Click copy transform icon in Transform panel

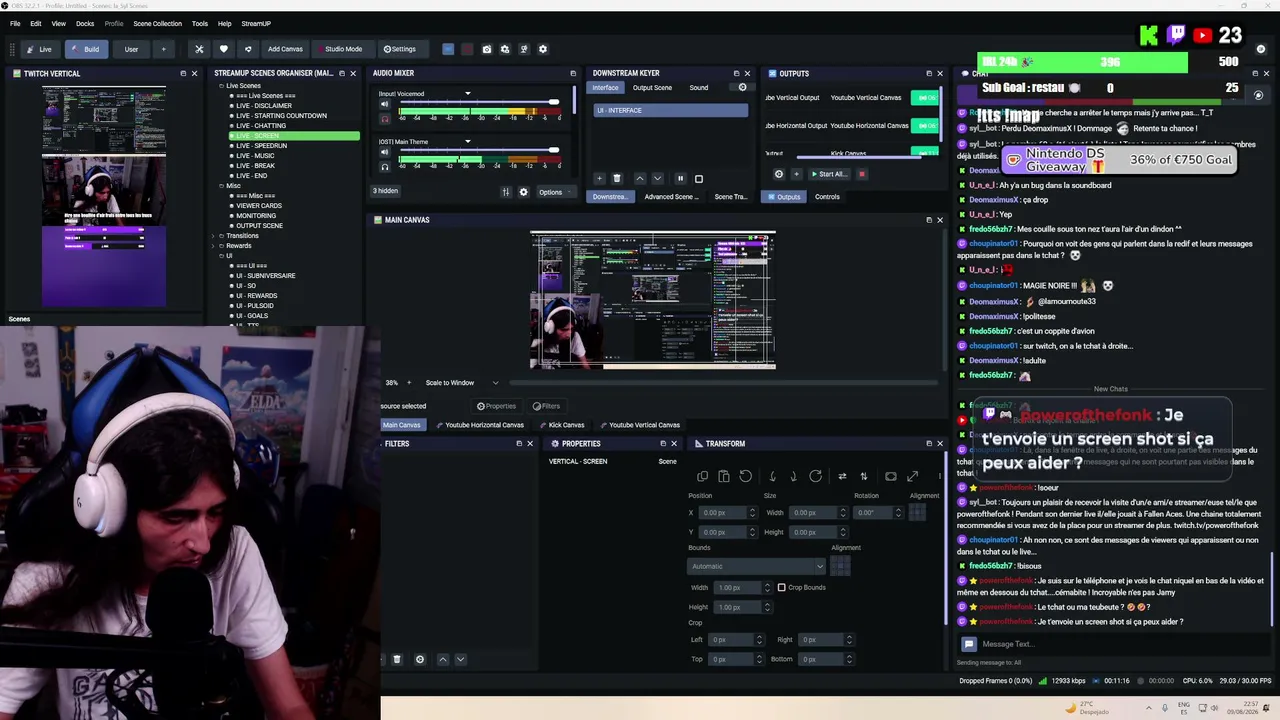(x=702, y=477)
